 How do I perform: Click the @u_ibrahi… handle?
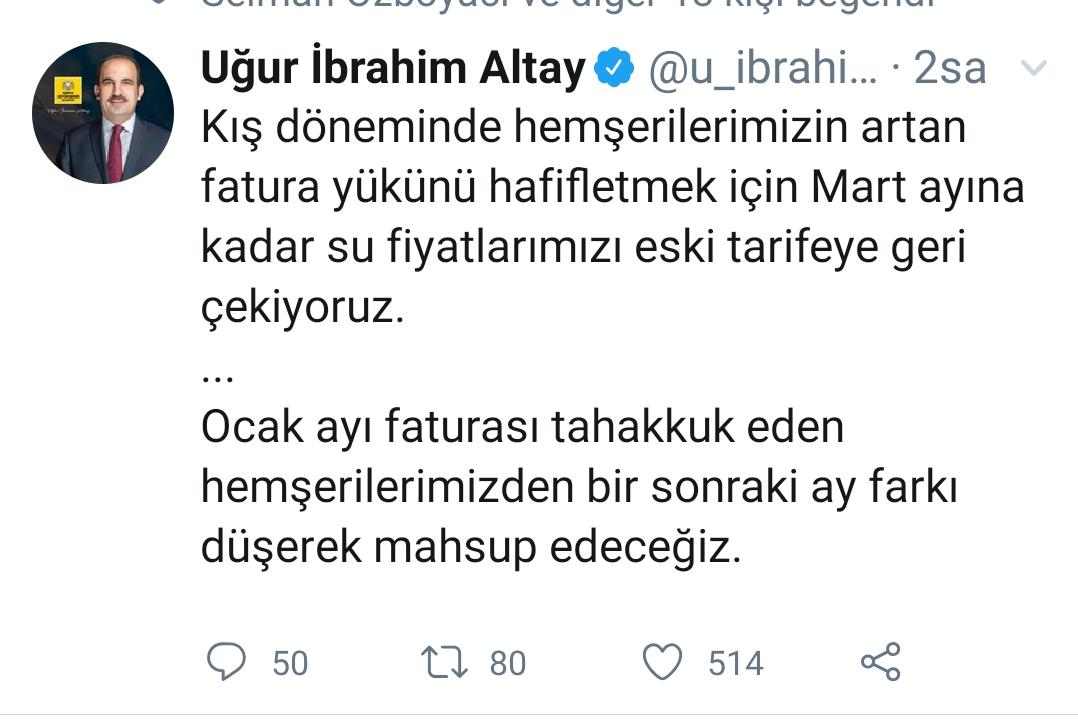763,68
